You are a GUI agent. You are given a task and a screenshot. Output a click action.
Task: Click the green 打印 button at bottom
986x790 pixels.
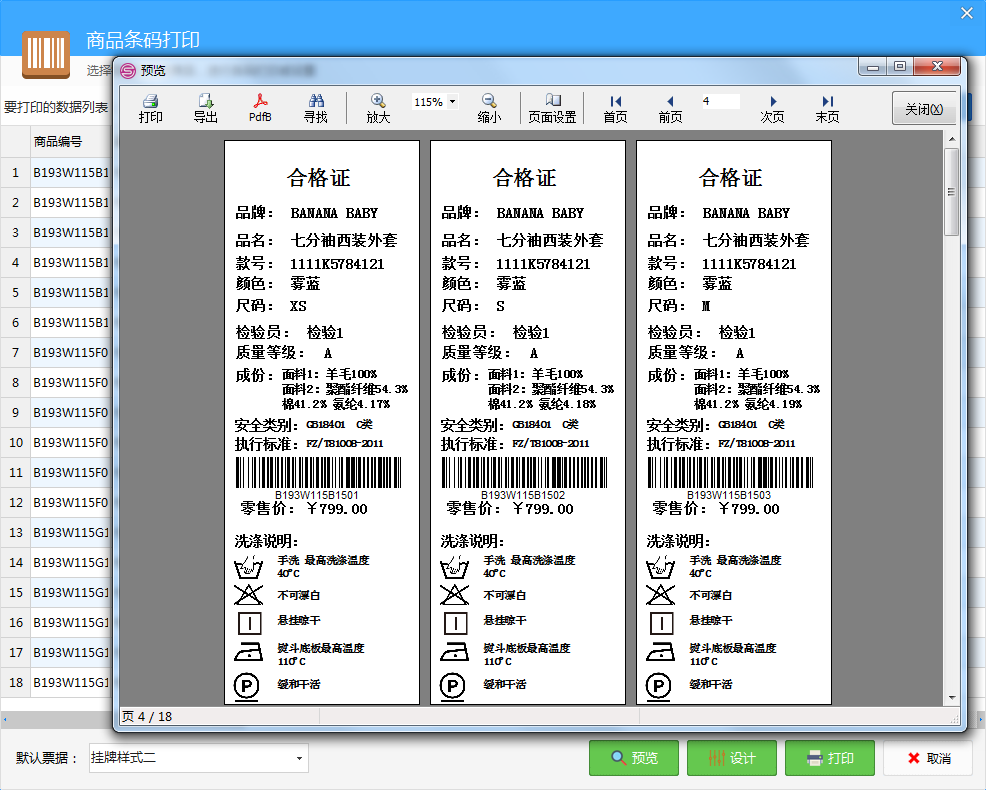(x=830, y=758)
